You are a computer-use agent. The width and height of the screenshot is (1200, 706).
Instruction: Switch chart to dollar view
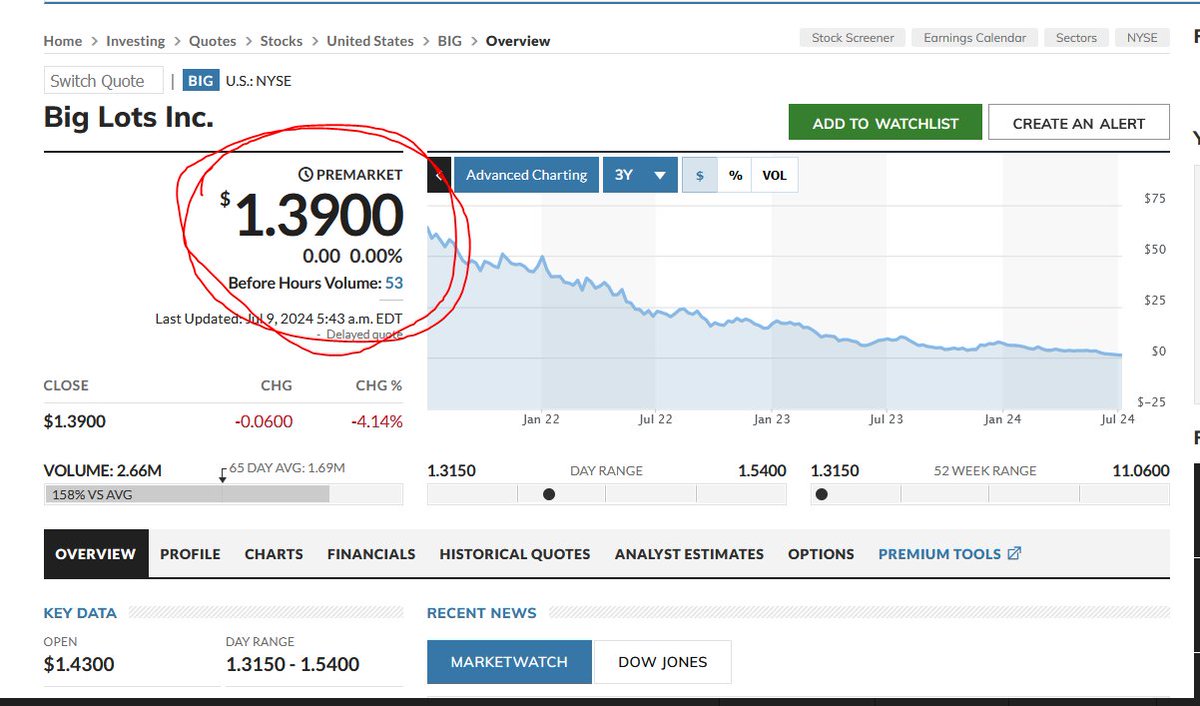(x=700, y=175)
